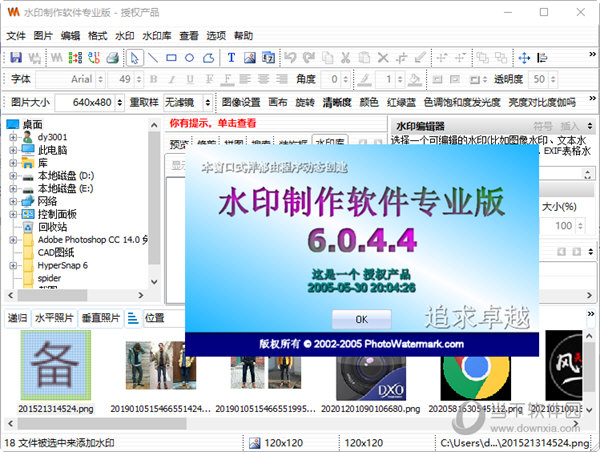Click the image icon in the status bar
The image size is (600, 452).
pyautogui.click(x=254, y=443)
